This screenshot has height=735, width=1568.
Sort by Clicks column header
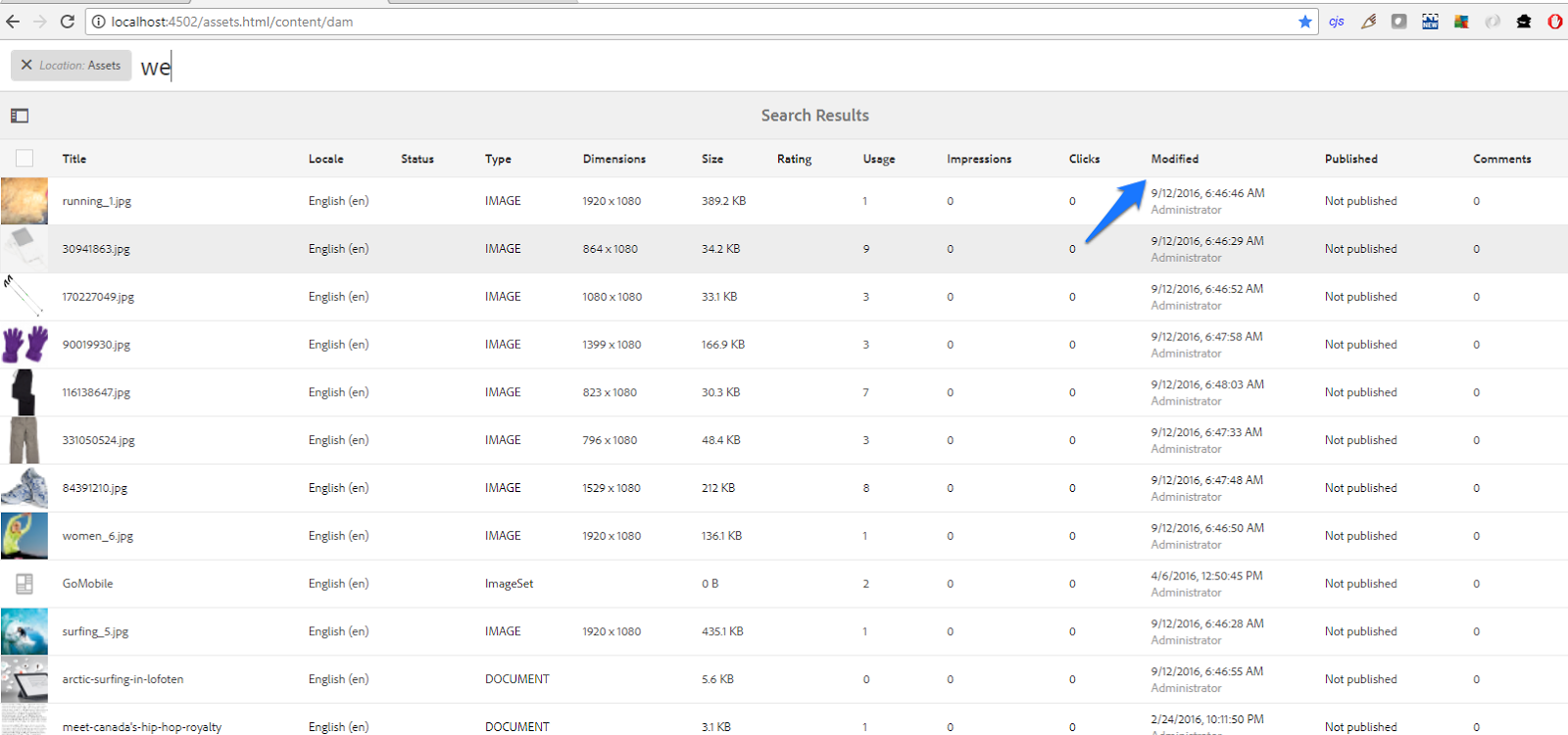point(1084,159)
